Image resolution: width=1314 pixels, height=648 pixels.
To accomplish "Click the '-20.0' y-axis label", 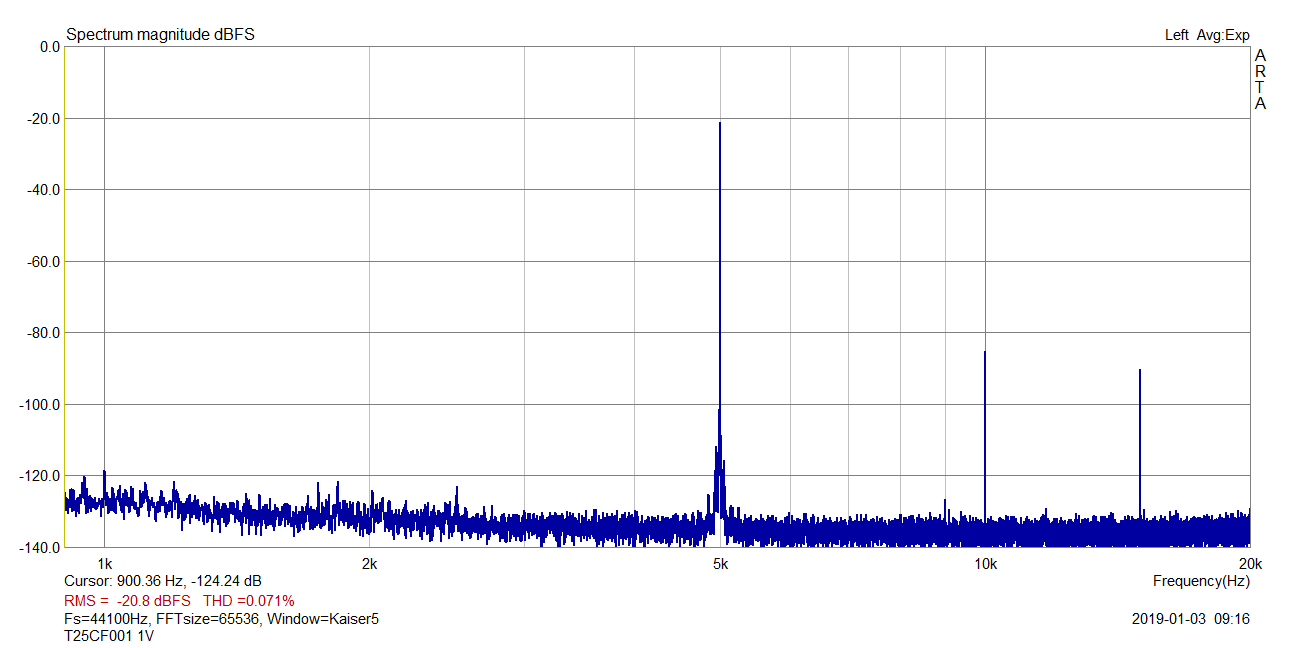I will tap(44, 118).
